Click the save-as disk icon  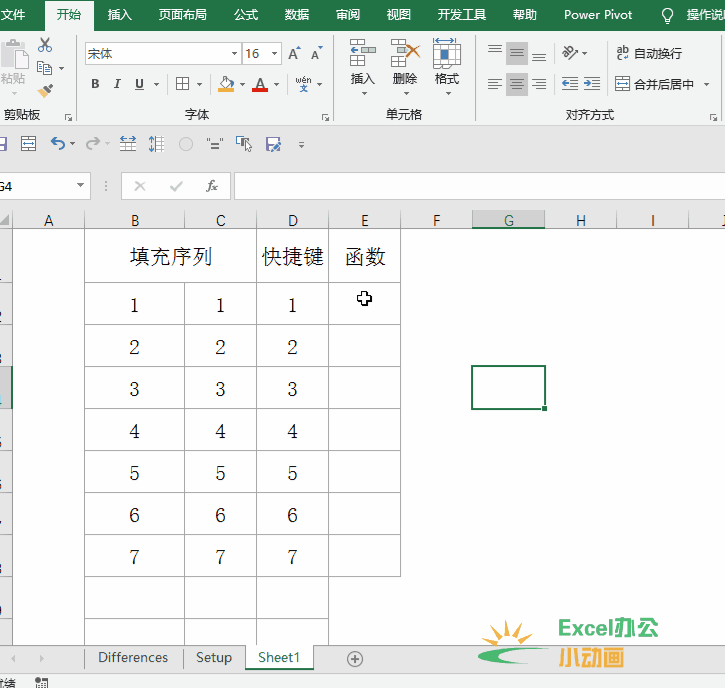[273, 144]
